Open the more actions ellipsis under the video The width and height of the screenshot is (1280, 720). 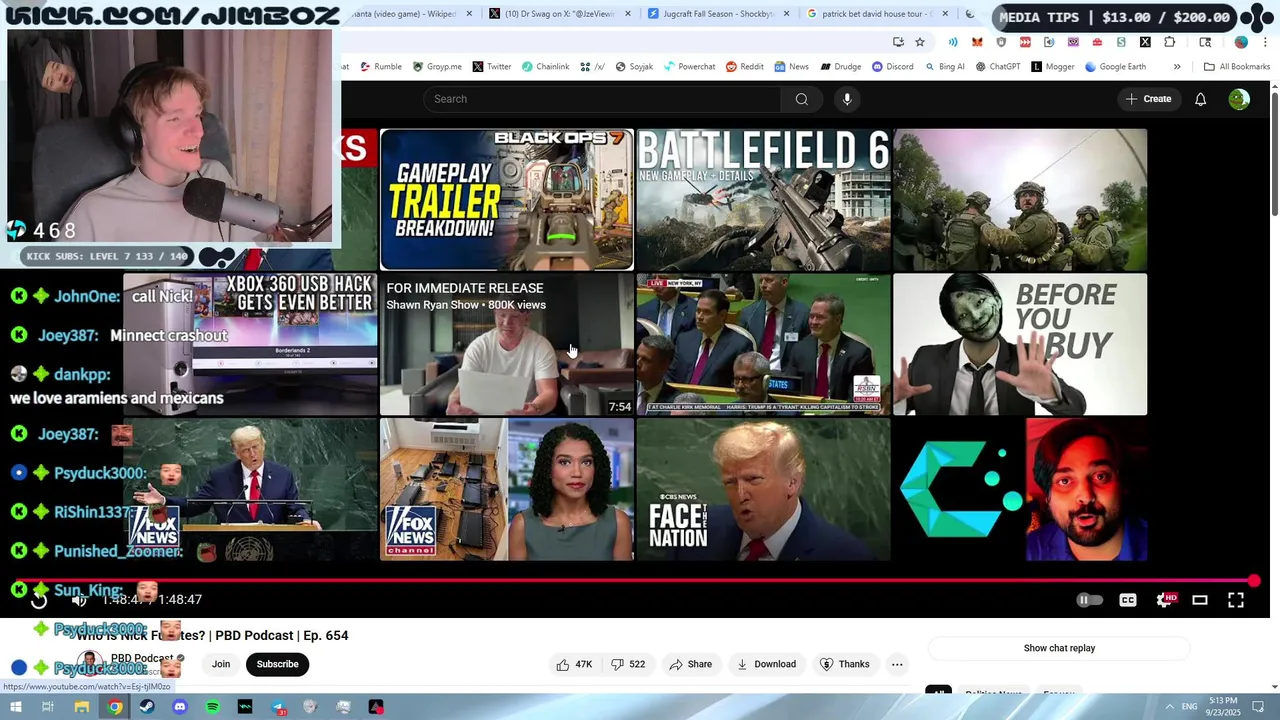(897, 664)
